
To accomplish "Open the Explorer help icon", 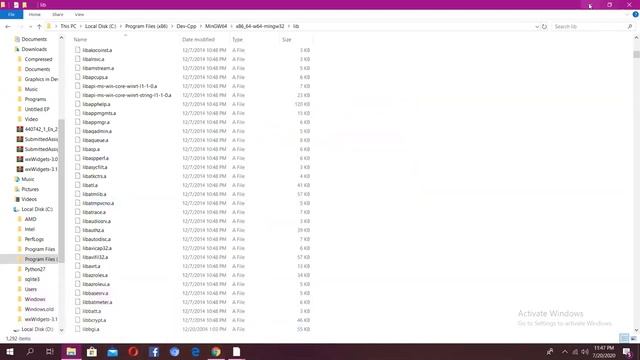I will 635,14.
